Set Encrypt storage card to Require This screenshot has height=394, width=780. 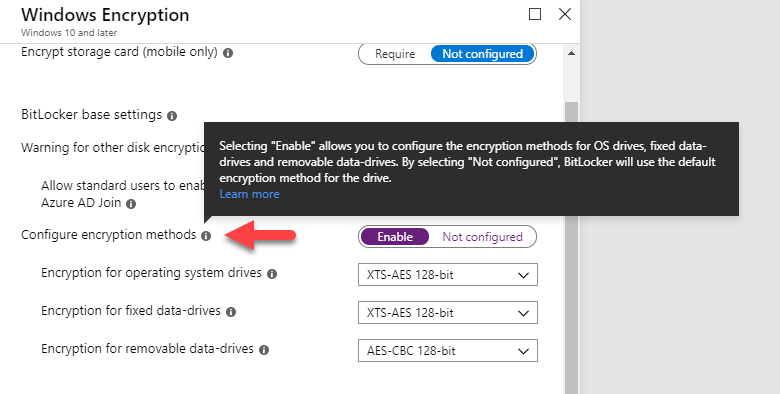pyautogui.click(x=395, y=54)
